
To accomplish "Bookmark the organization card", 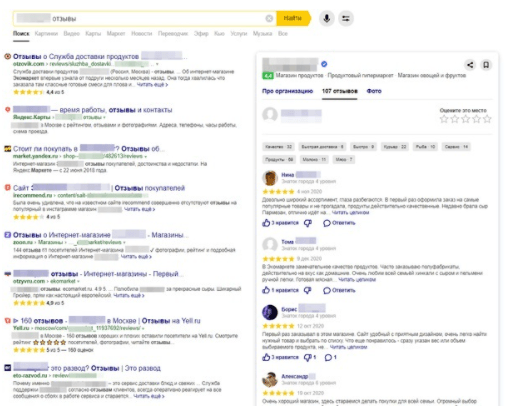I will pyautogui.click(x=486, y=65).
